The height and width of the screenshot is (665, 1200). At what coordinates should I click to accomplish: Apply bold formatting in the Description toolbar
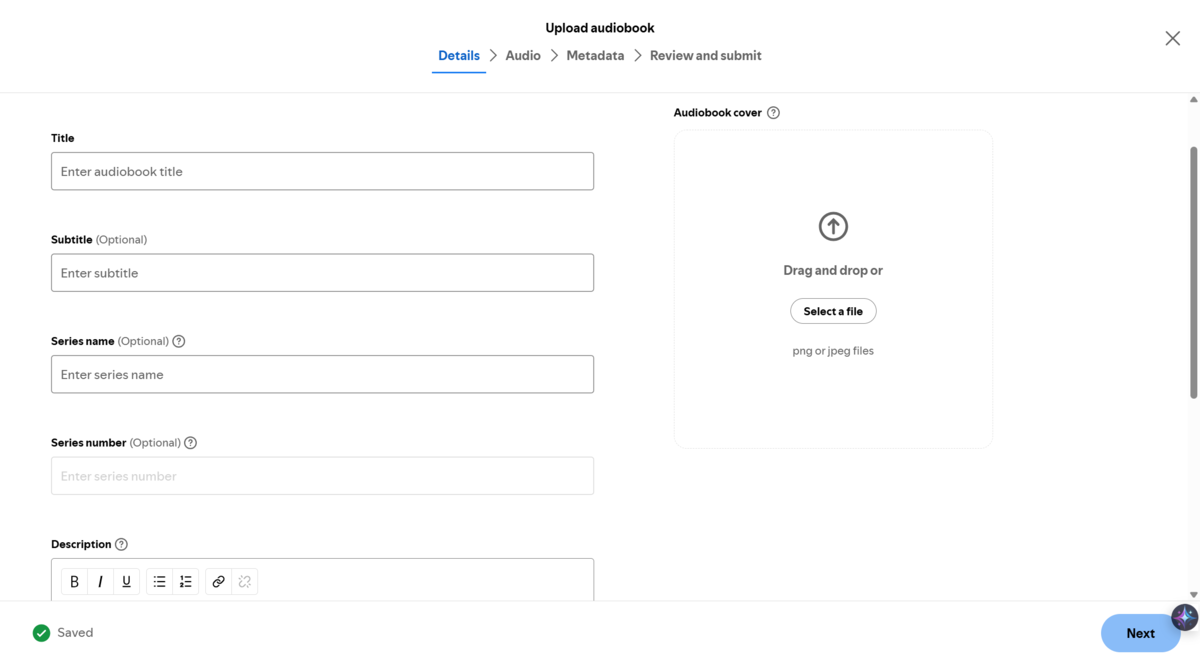[74, 582]
